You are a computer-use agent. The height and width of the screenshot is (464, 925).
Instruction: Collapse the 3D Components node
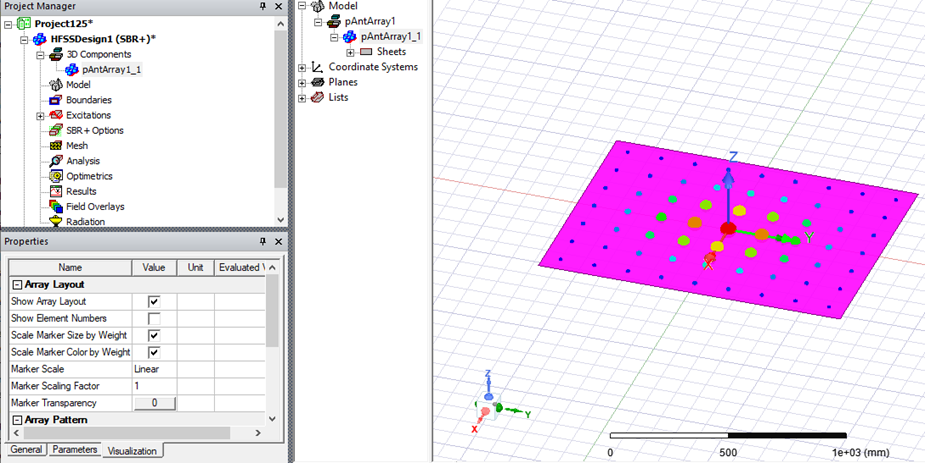click(40, 55)
